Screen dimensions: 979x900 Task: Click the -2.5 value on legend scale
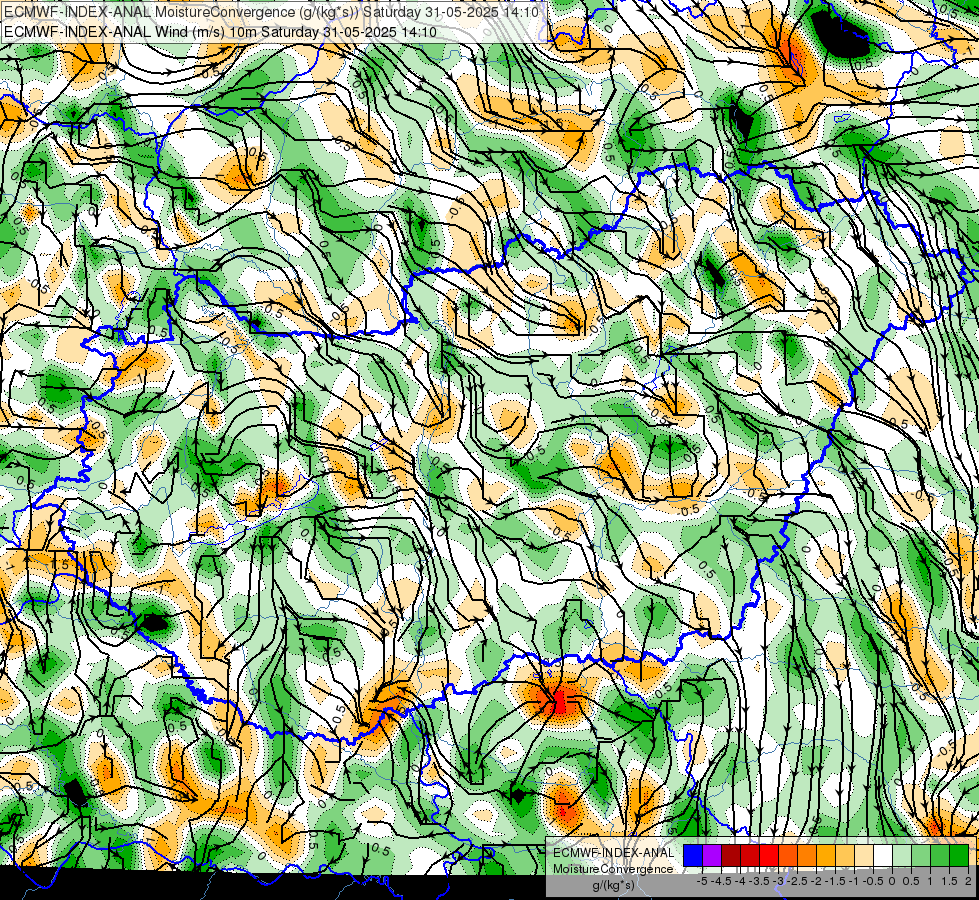pos(797,881)
